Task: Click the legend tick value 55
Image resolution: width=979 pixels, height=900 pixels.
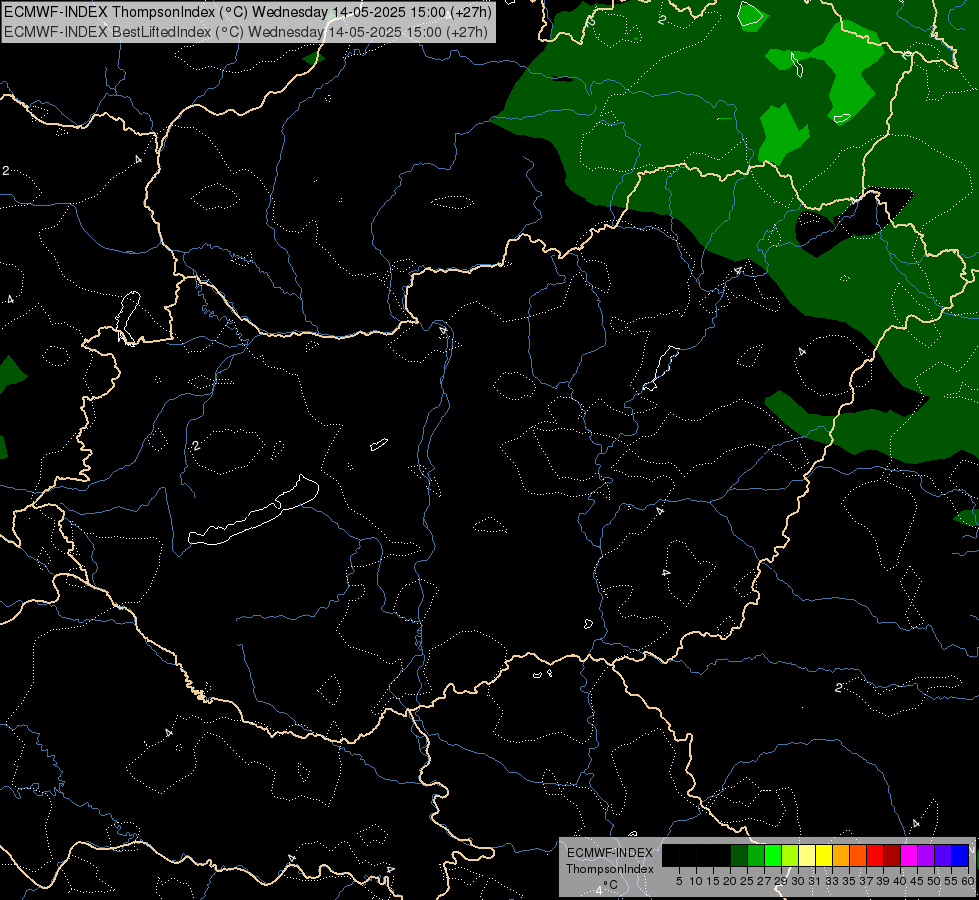Action: [x=951, y=881]
